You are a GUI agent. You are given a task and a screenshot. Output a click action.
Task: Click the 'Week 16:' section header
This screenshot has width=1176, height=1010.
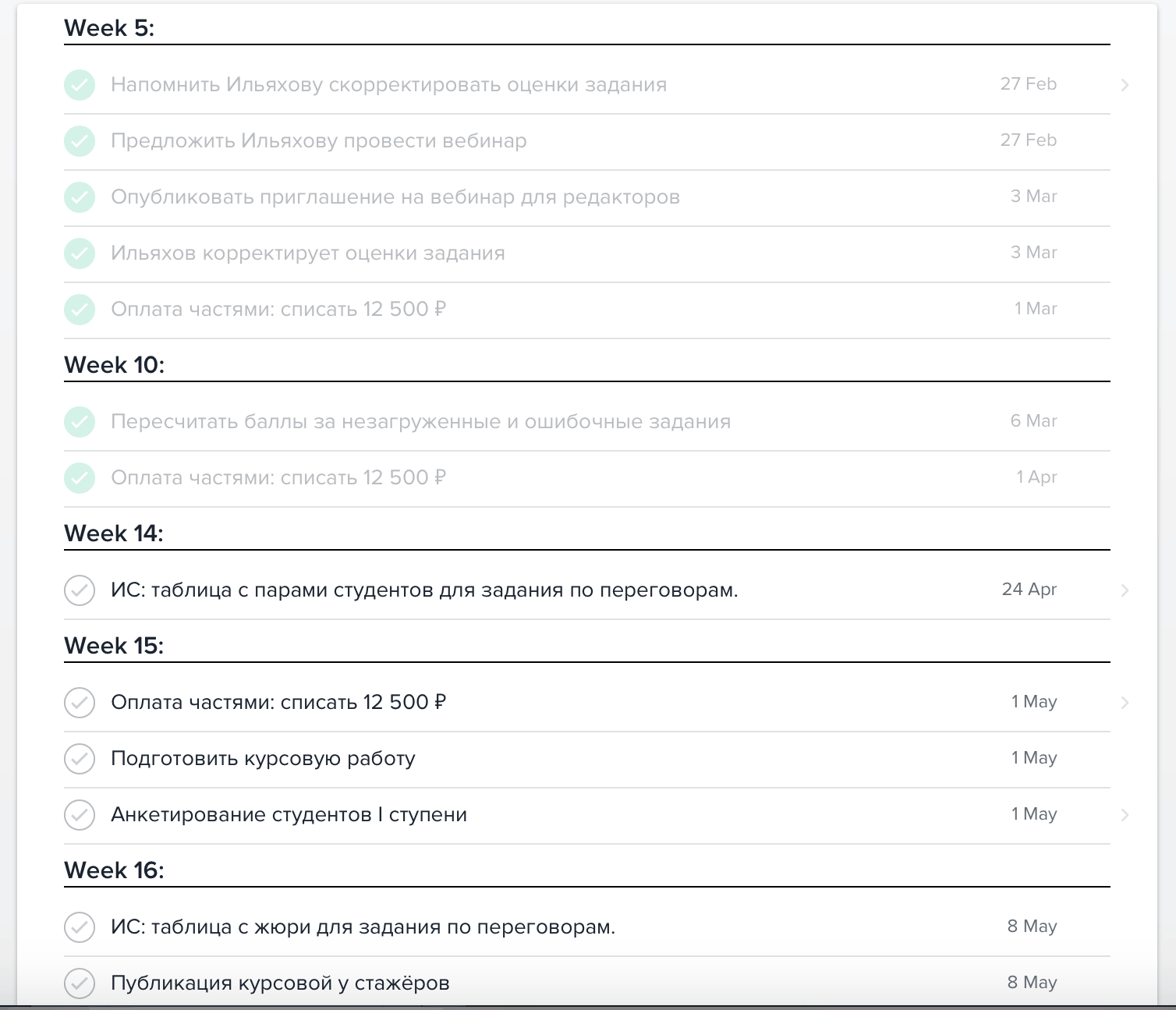pos(114,870)
